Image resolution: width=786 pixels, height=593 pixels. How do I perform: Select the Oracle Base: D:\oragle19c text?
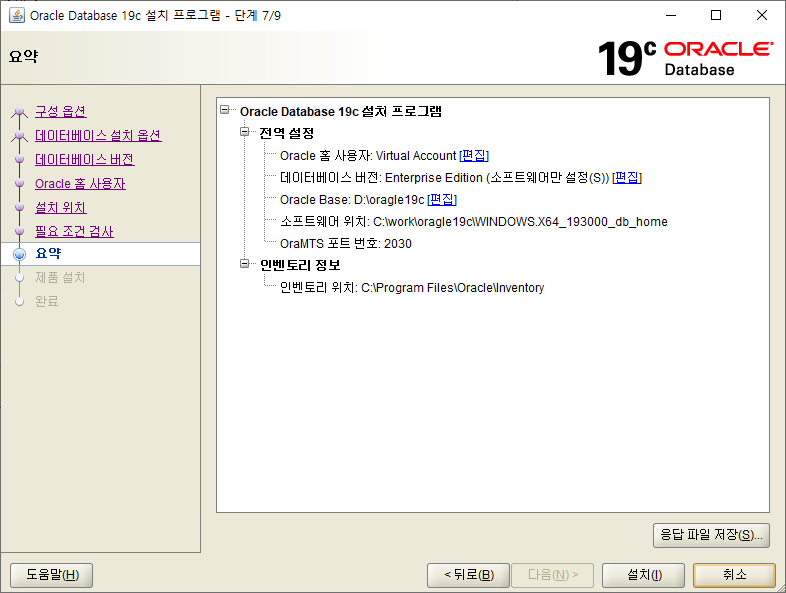click(x=352, y=200)
